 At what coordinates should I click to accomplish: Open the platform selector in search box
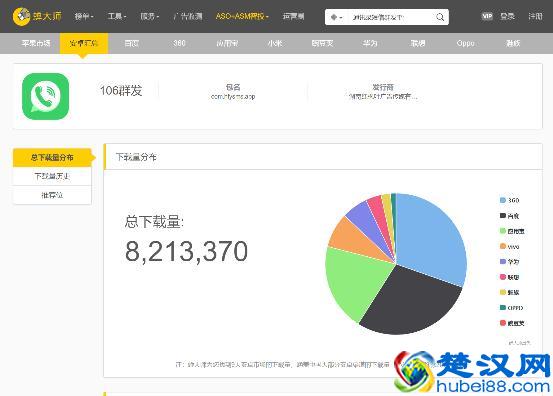pos(336,17)
